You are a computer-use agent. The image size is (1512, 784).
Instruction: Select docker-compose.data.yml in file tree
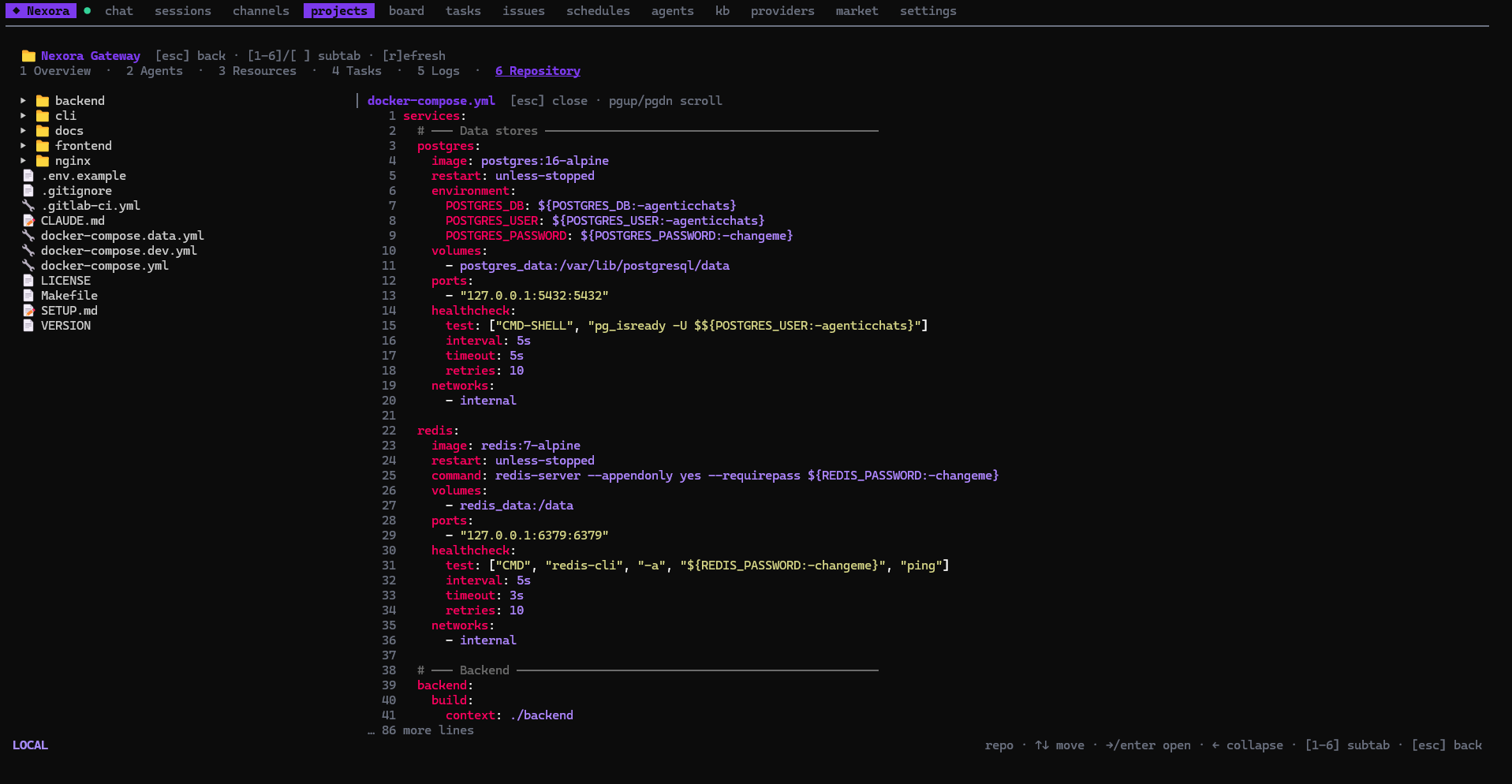click(x=122, y=236)
